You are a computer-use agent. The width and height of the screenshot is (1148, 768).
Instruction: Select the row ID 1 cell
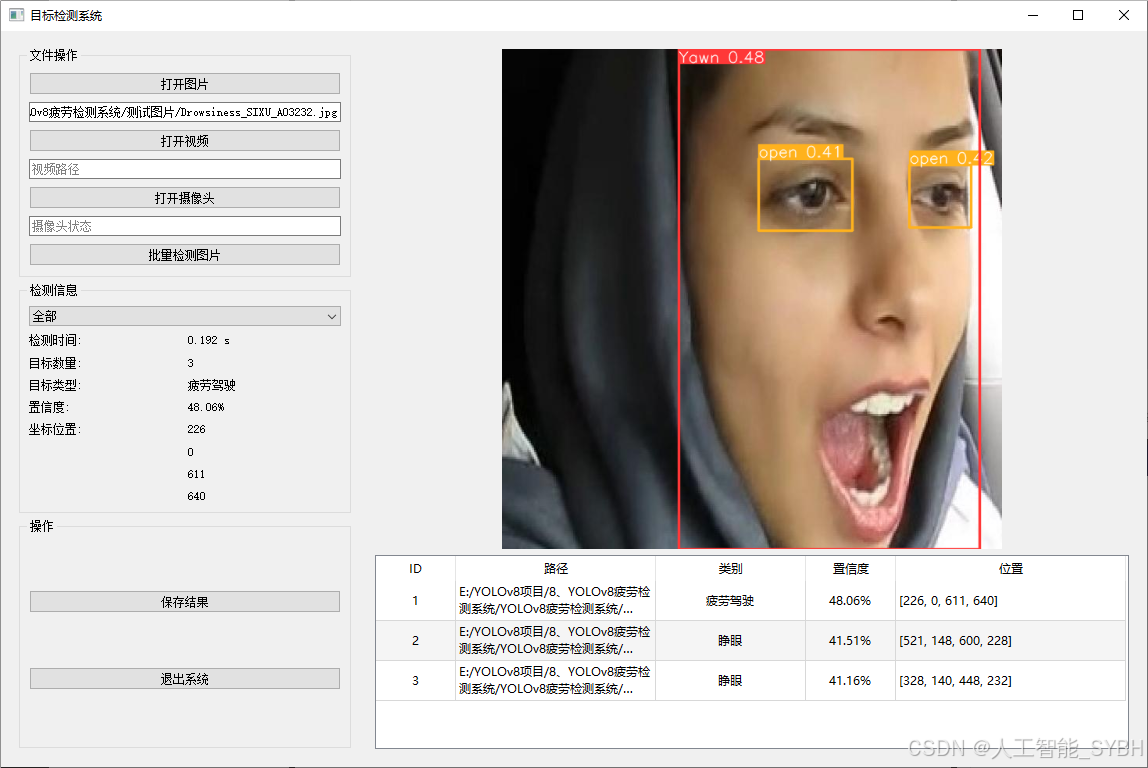[x=415, y=600]
